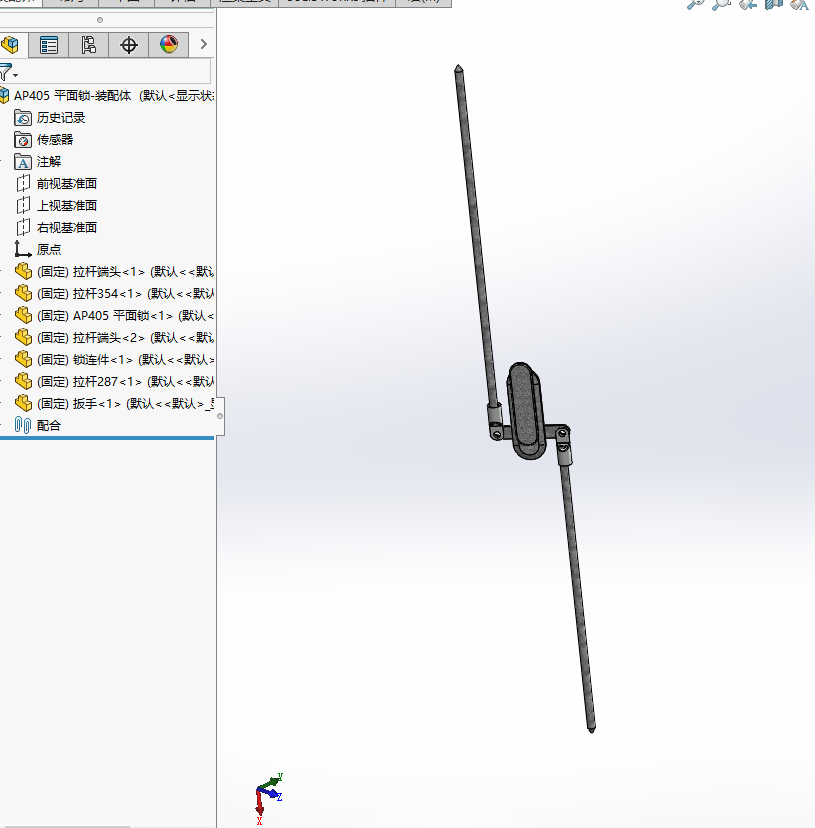Select the 配合 mates folder label
This screenshot has width=815, height=828.
point(49,425)
